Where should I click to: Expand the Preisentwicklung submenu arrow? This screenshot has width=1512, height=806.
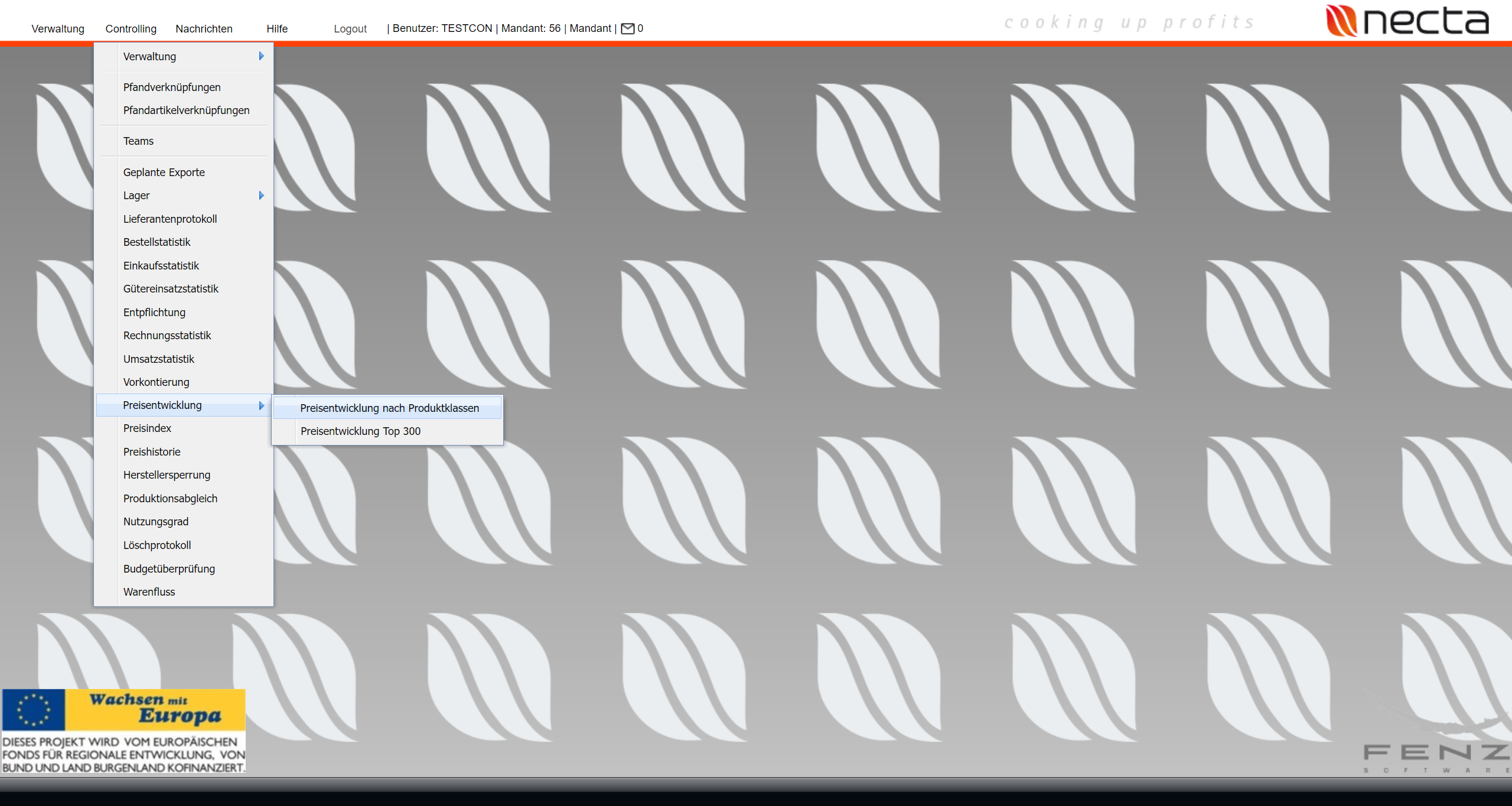coord(261,405)
